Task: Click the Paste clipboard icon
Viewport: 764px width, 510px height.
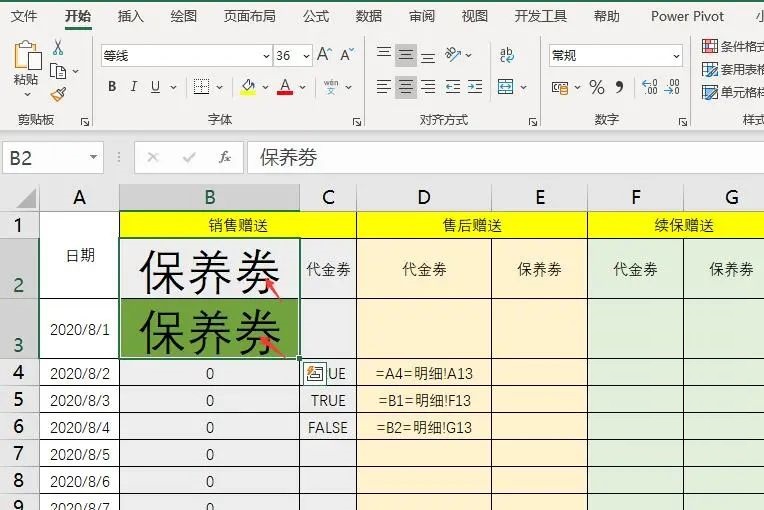Action: click(27, 55)
